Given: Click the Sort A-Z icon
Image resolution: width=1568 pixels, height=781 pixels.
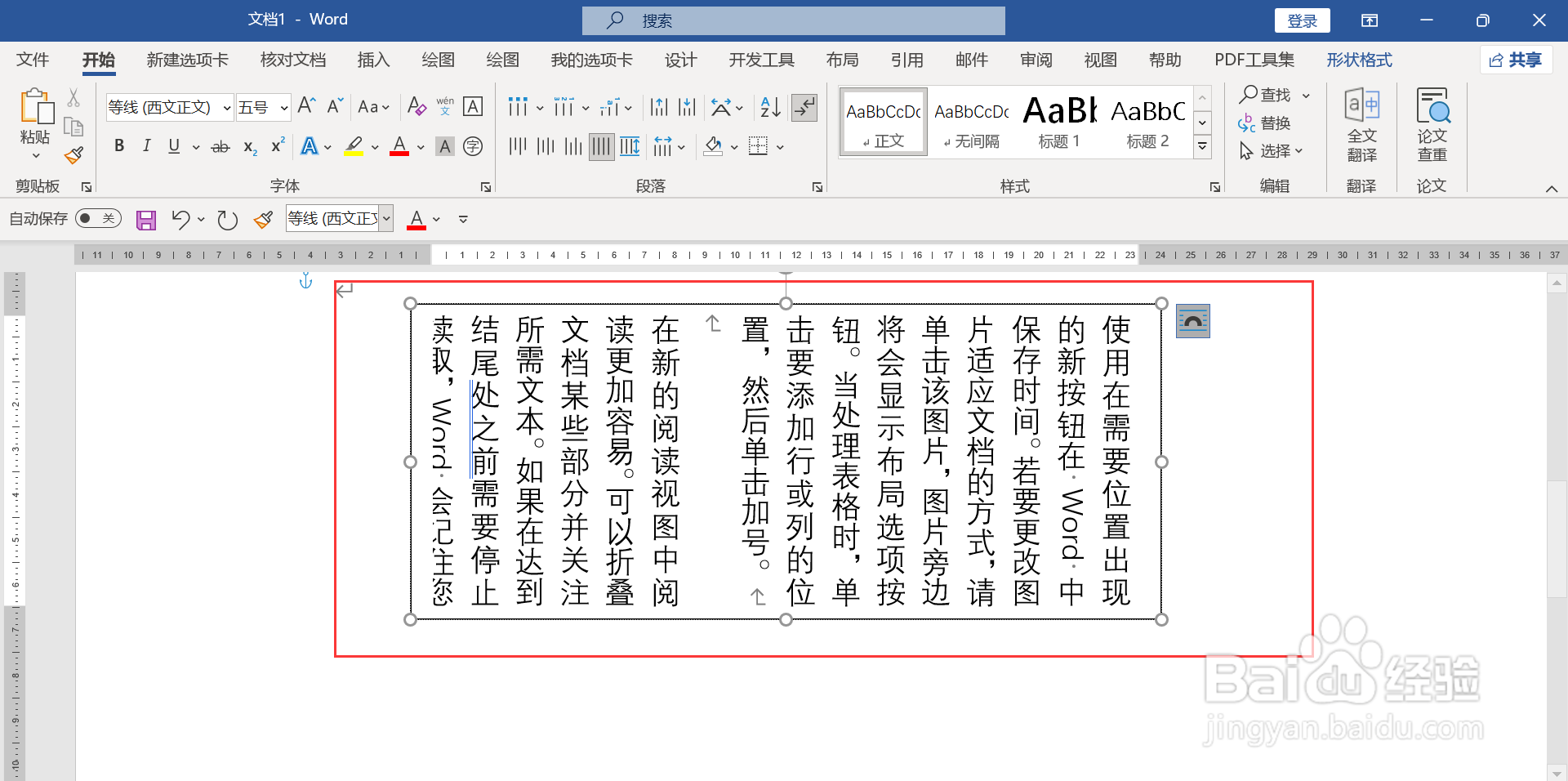Looking at the screenshot, I should click(769, 106).
